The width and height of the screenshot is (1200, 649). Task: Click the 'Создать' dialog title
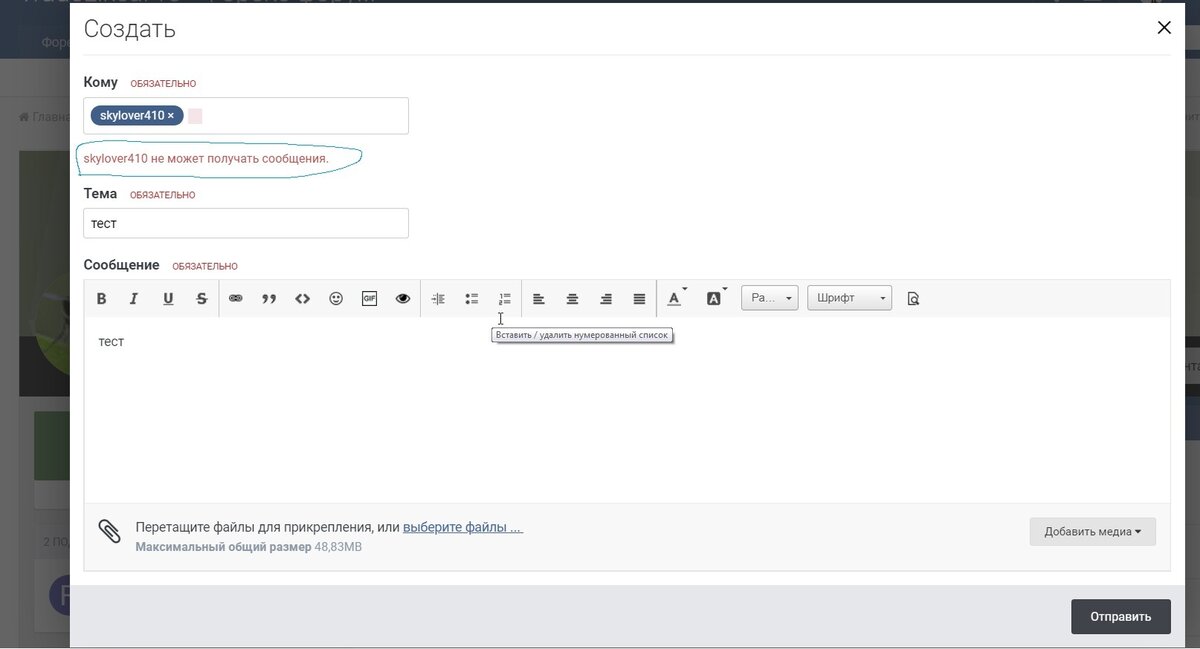click(130, 29)
